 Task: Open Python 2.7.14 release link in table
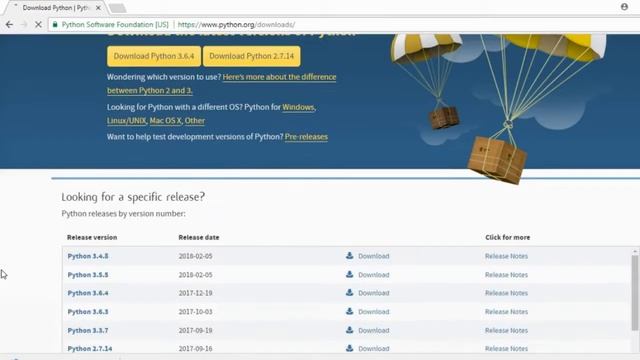(x=90, y=349)
